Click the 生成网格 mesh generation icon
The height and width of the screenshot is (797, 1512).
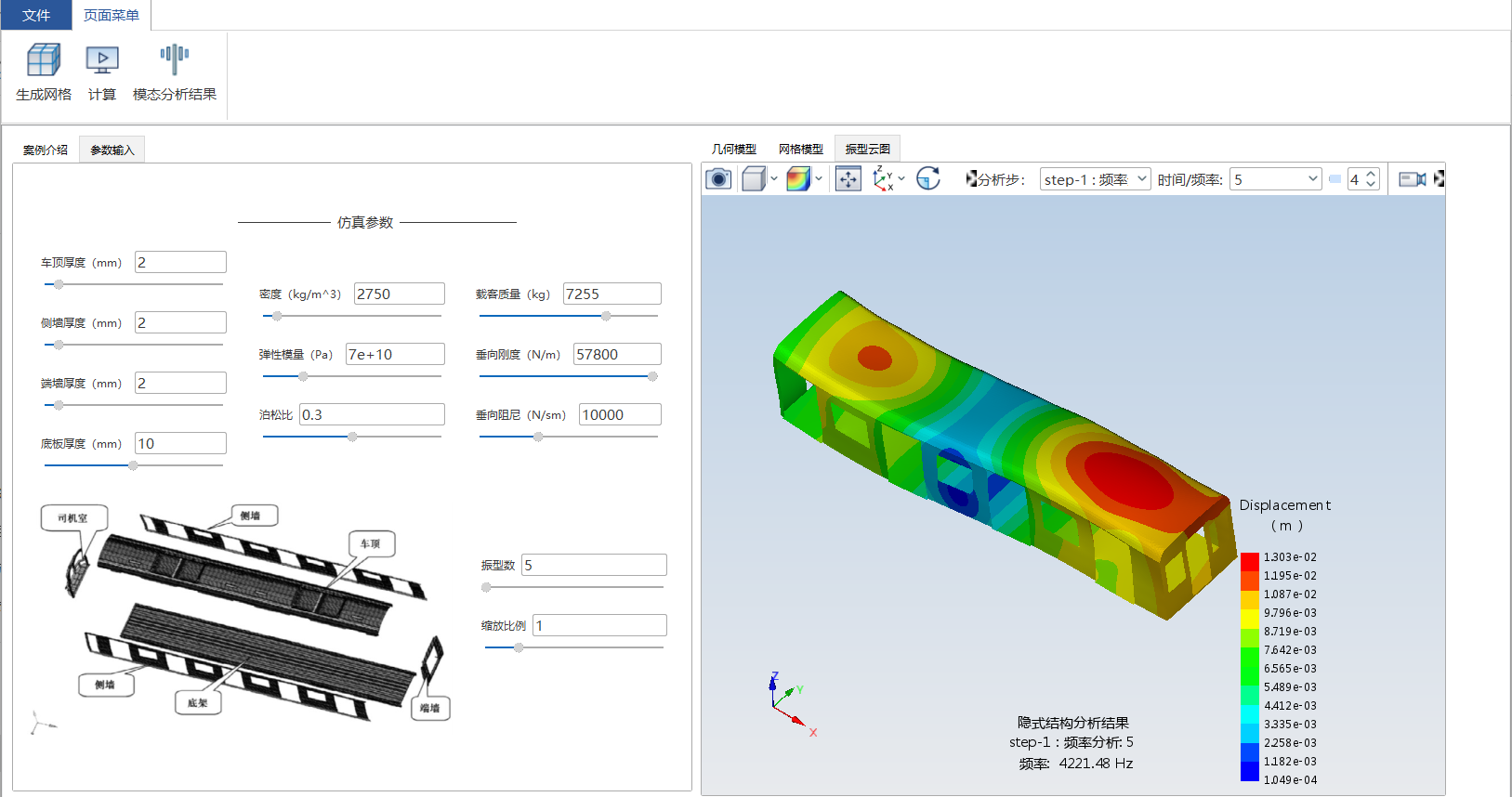43,60
